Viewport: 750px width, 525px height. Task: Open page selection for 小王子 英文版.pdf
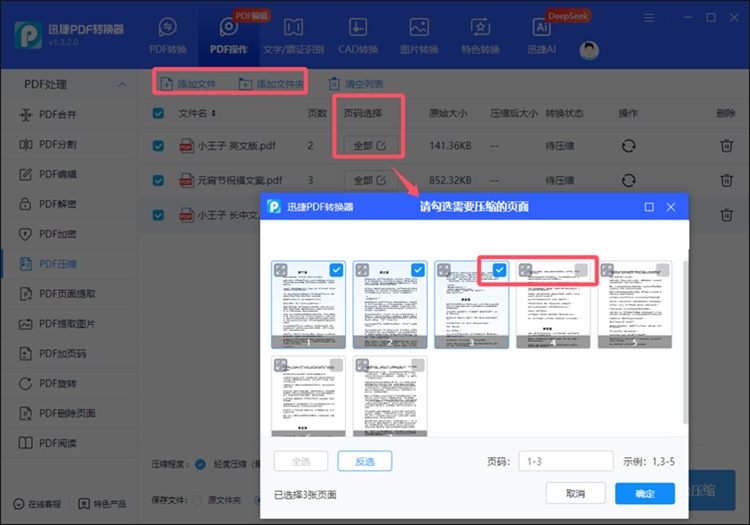pos(370,145)
